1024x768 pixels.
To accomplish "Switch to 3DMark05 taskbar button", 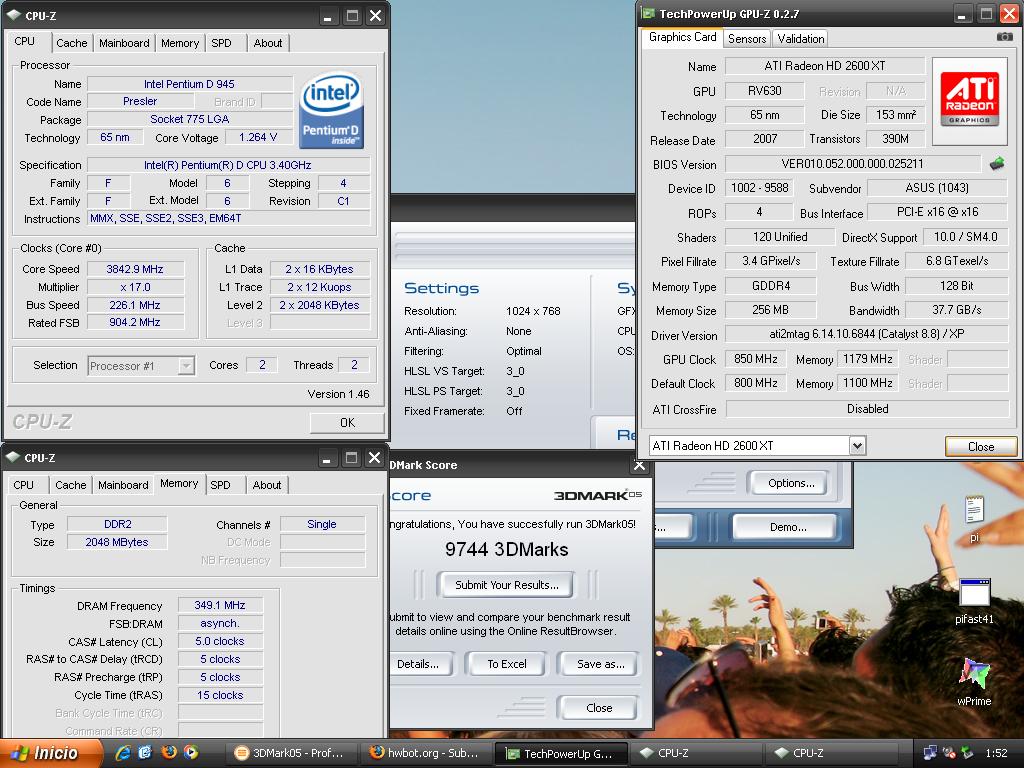I will tap(291, 753).
